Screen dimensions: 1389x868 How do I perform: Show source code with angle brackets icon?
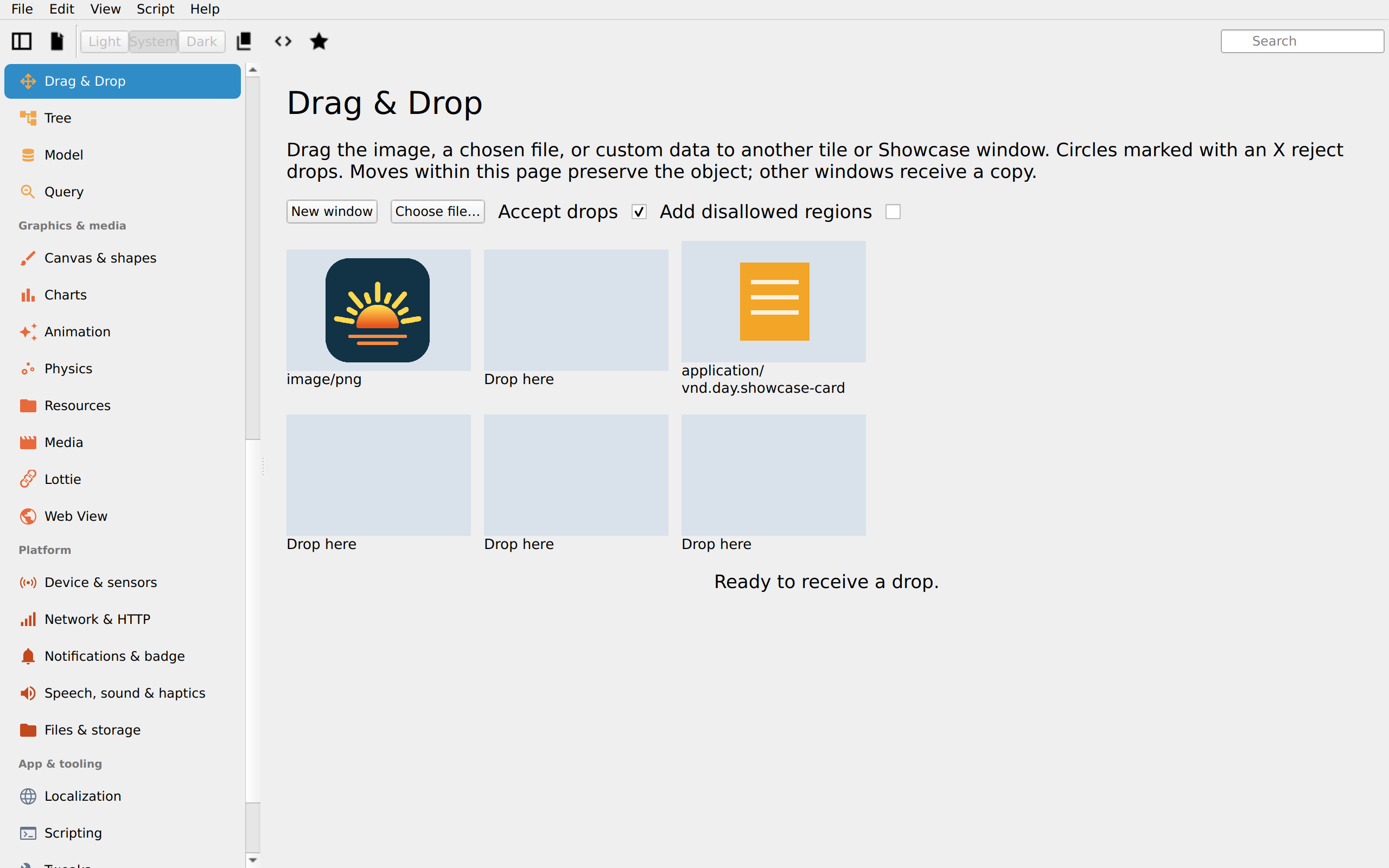[x=283, y=41]
